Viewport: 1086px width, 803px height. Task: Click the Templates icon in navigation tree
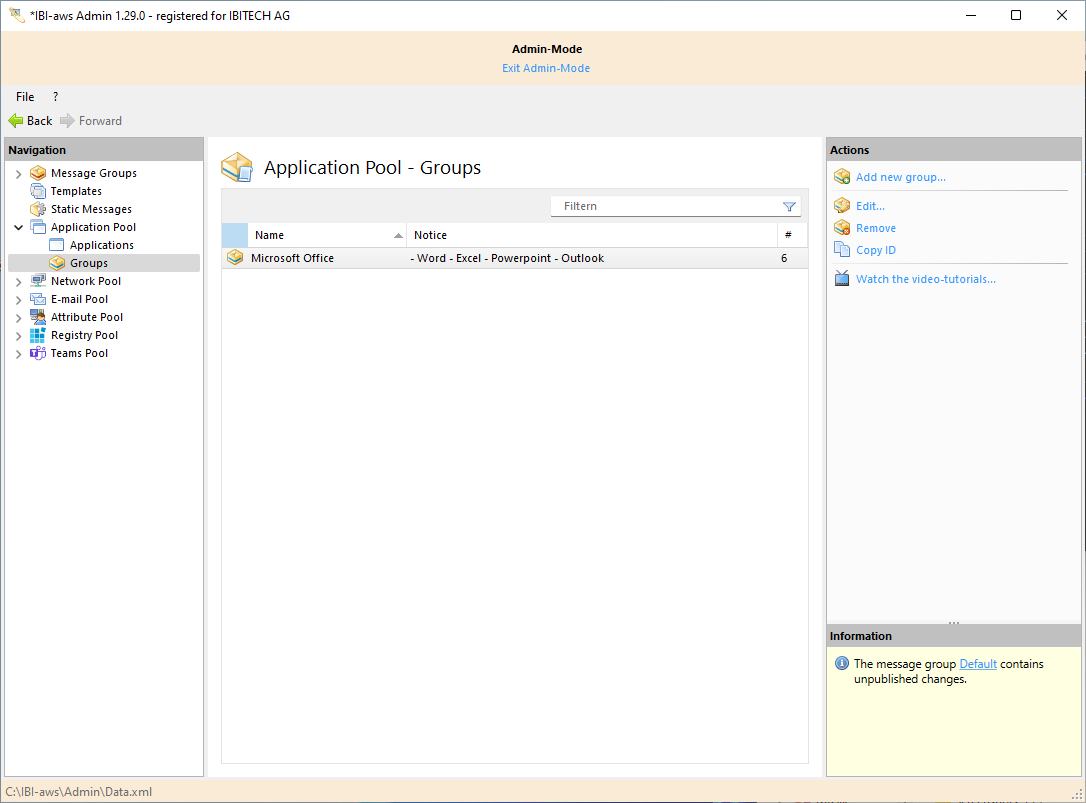38,191
